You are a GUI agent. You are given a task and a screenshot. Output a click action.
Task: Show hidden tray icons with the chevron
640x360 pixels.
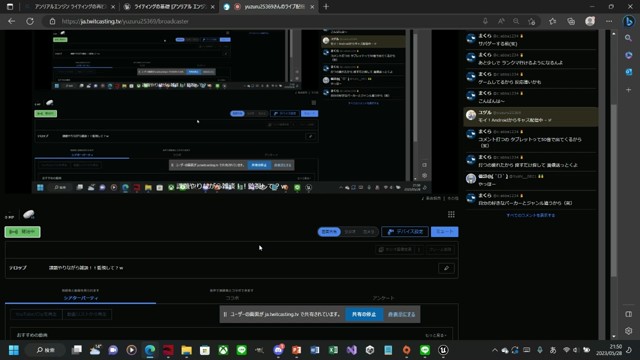[x=495, y=350]
